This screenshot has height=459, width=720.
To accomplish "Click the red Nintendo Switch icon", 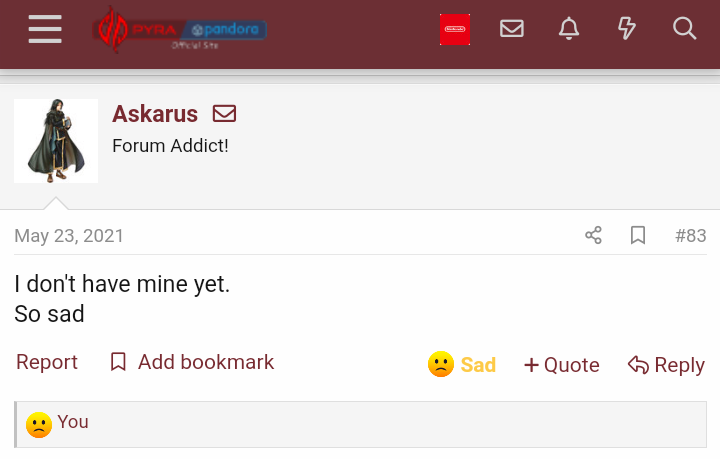I will pos(455,30).
